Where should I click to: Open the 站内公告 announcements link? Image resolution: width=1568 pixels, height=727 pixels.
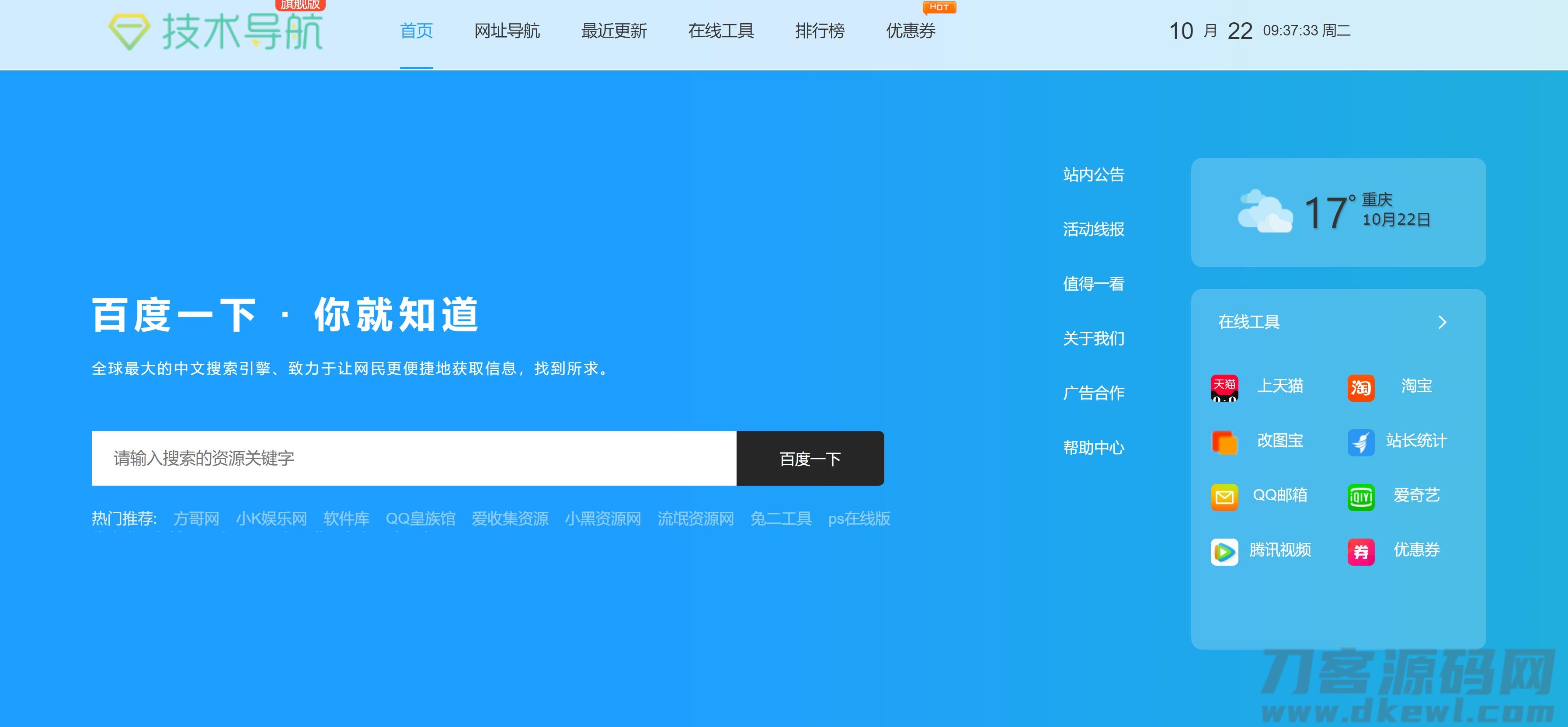[1094, 175]
